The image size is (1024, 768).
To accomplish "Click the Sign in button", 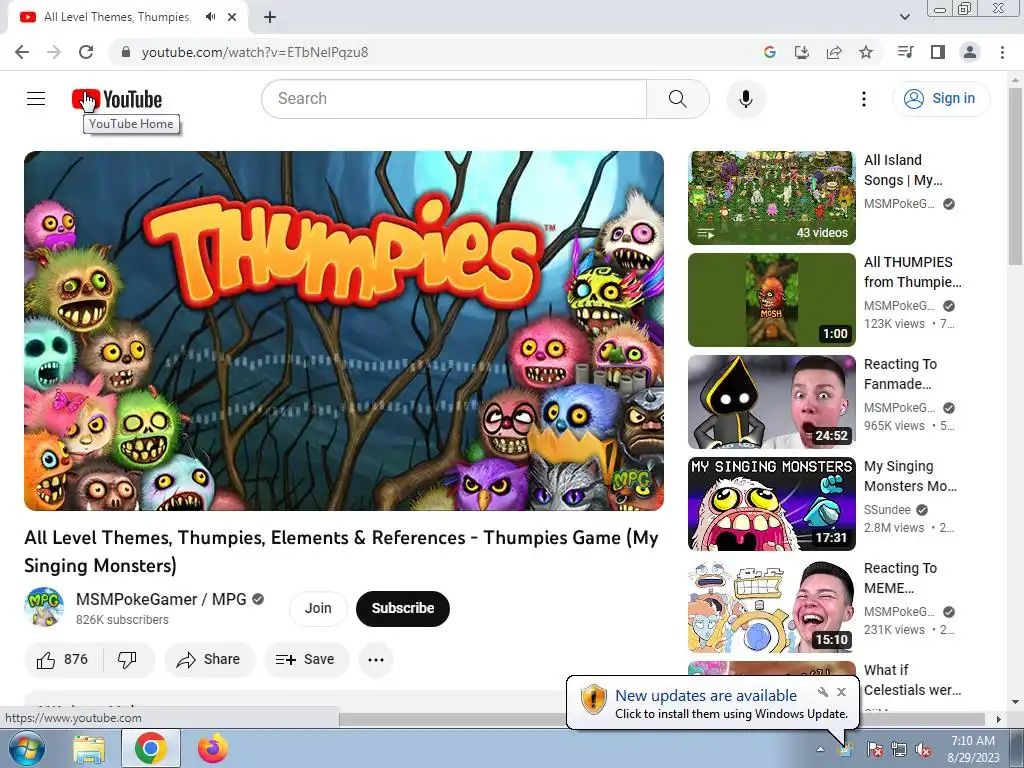I will [x=940, y=99].
